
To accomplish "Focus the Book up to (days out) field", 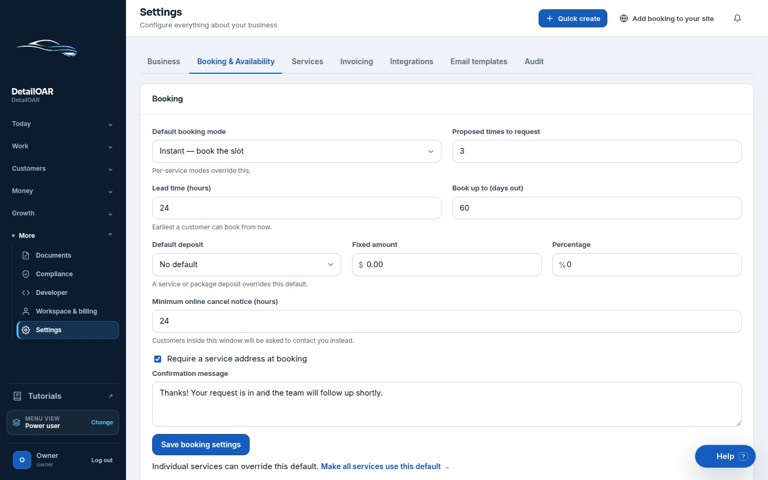I will [x=597, y=208].
